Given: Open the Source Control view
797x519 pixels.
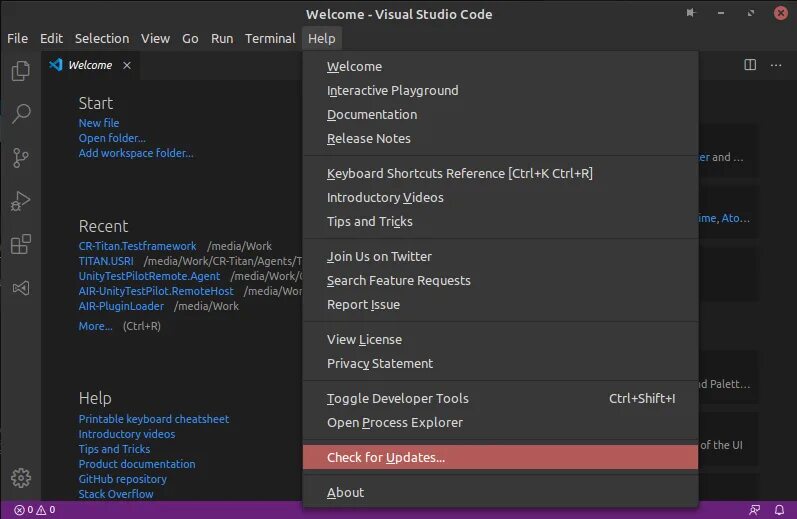Looking at the screenshot, I should click(x=20, y=157).
